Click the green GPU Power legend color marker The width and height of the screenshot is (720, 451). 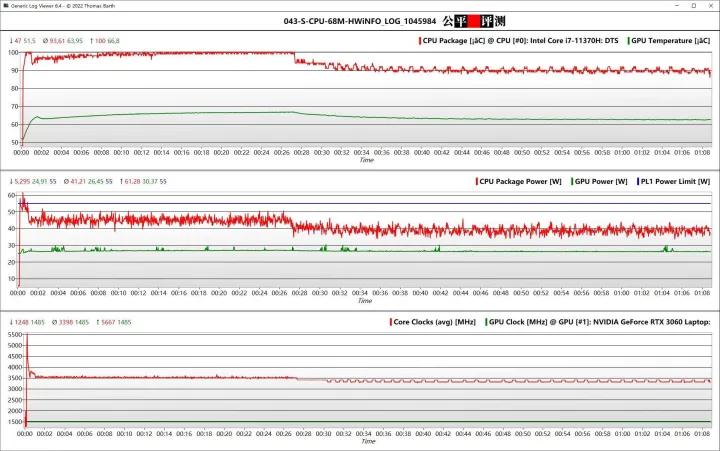572,181
